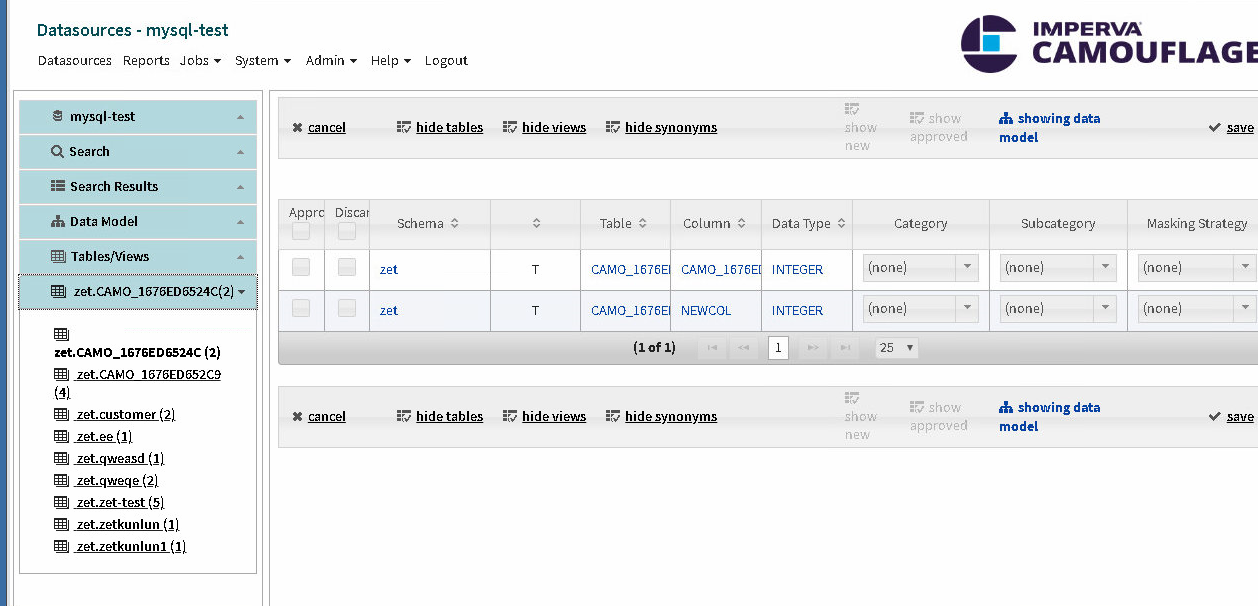Go to last page in paginator

tap(845, 348)
